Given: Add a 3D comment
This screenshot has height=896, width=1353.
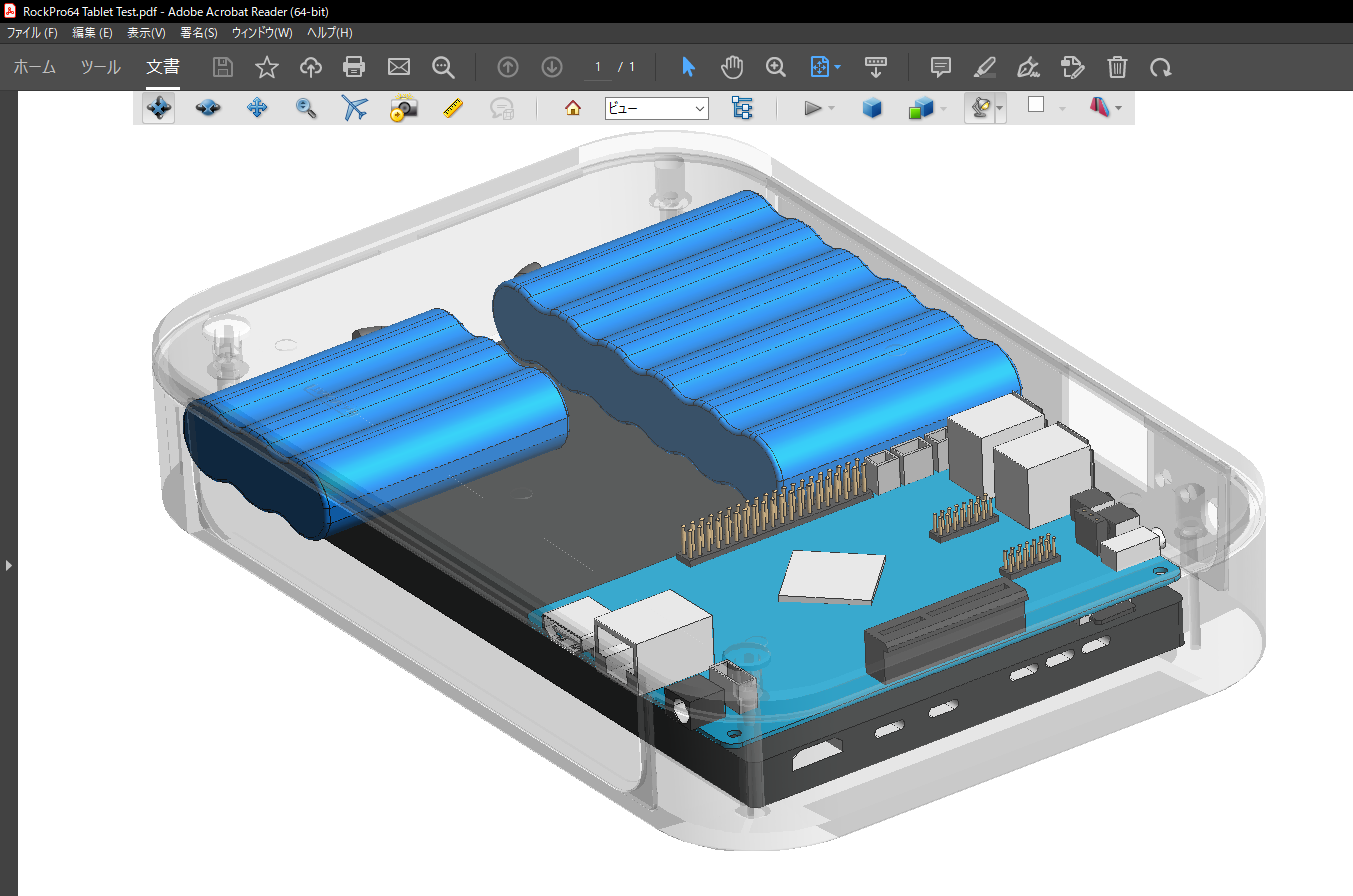Looking at the screenshot, I should pos(502,108).
